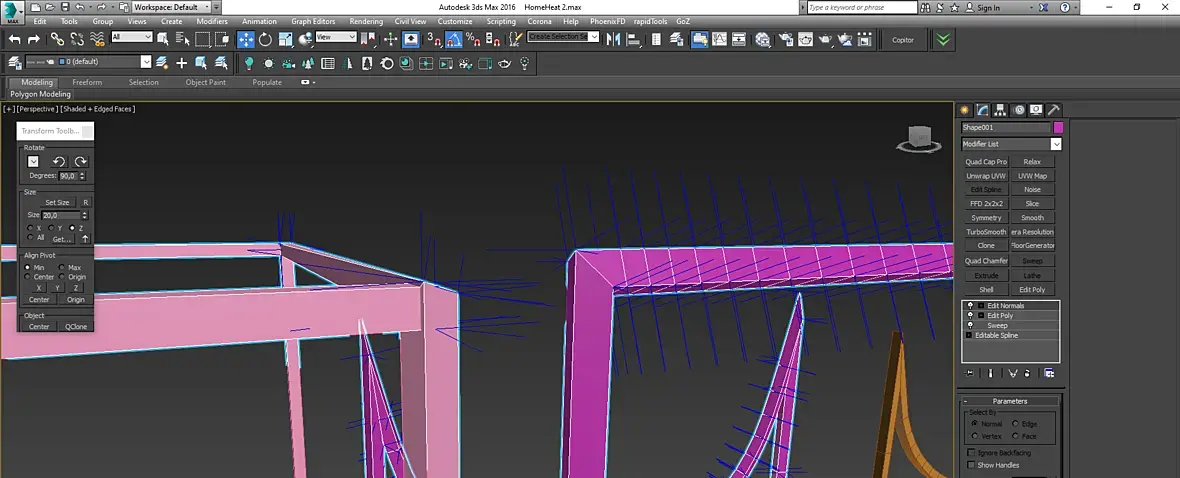Image resolution: width=1180 pixels, height=478 pixels.
Task: Activate the Select and Rotate tool
Action: pos(265,40)
